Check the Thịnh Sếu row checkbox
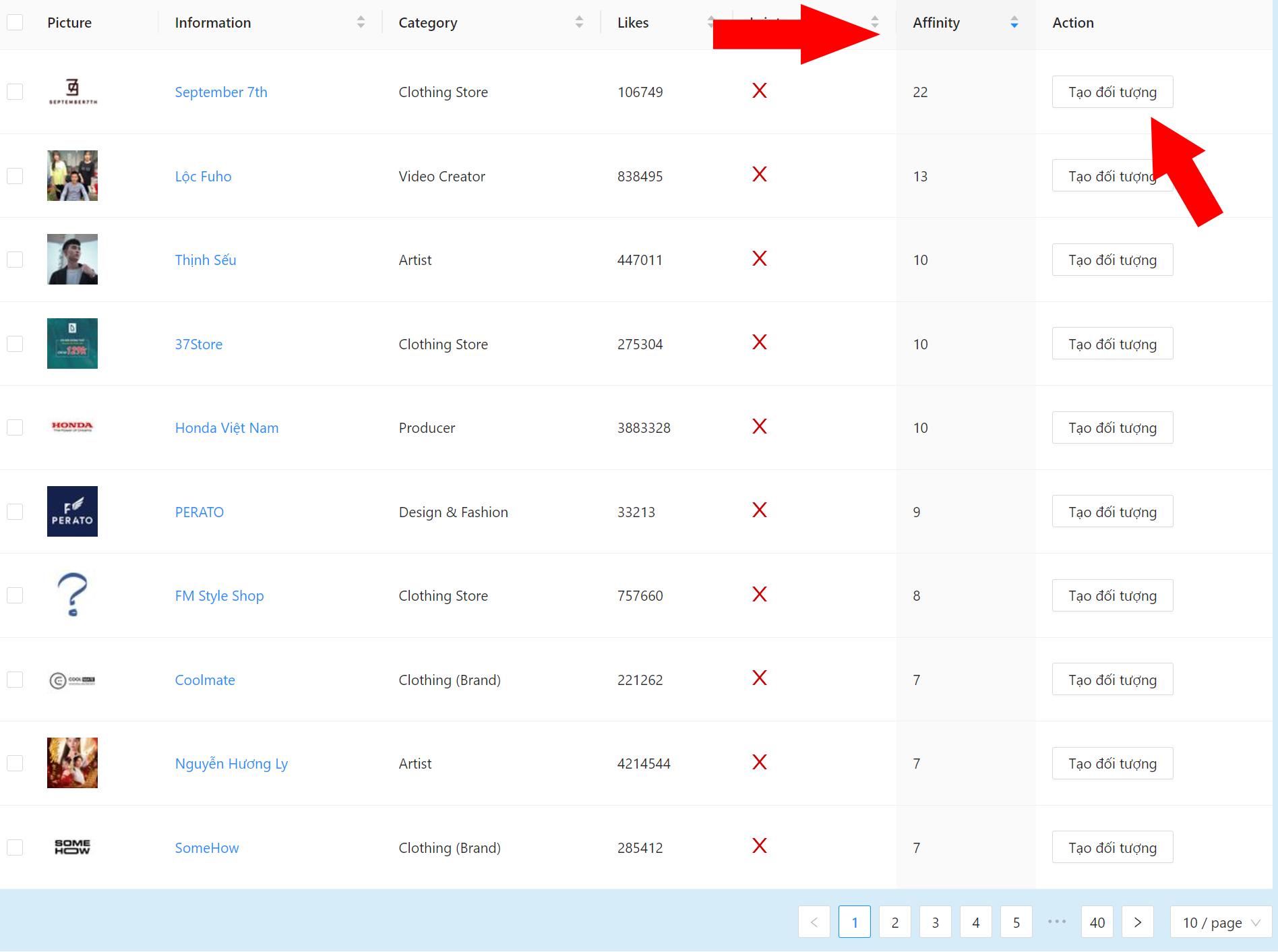This screenshot has height=952, width=1278. [15, 260]
